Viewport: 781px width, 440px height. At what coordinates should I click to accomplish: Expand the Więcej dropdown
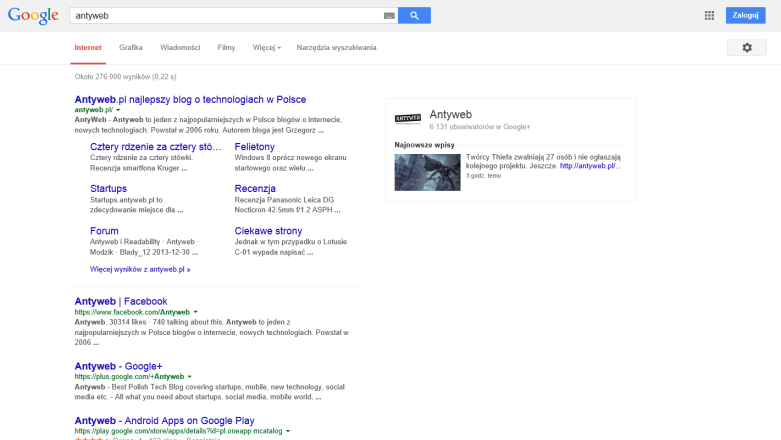(x=266, y=48)
